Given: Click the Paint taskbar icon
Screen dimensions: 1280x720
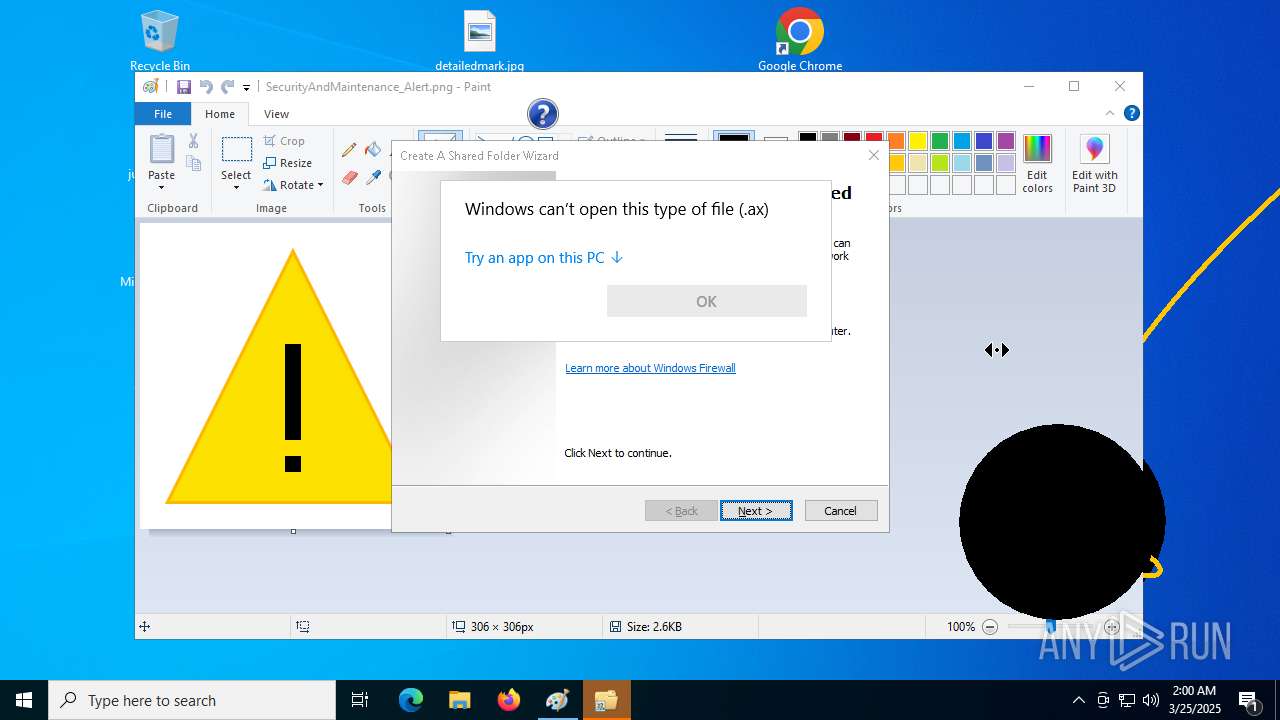Looking at the screenshot, I should pos(557,700).
